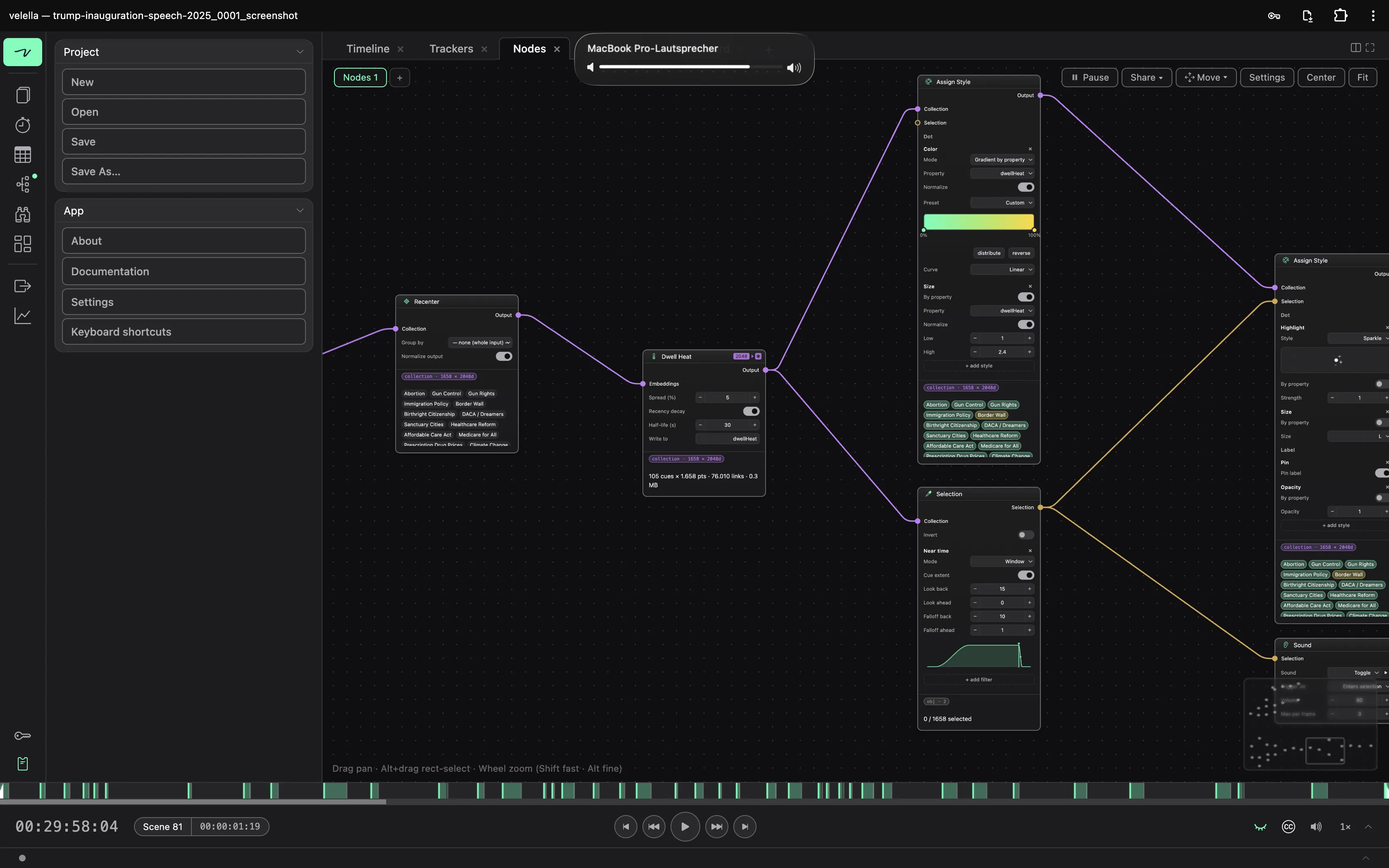1389x868 pixels.
Task: Open Keyboard shortcuts
Action: [184, 332]
